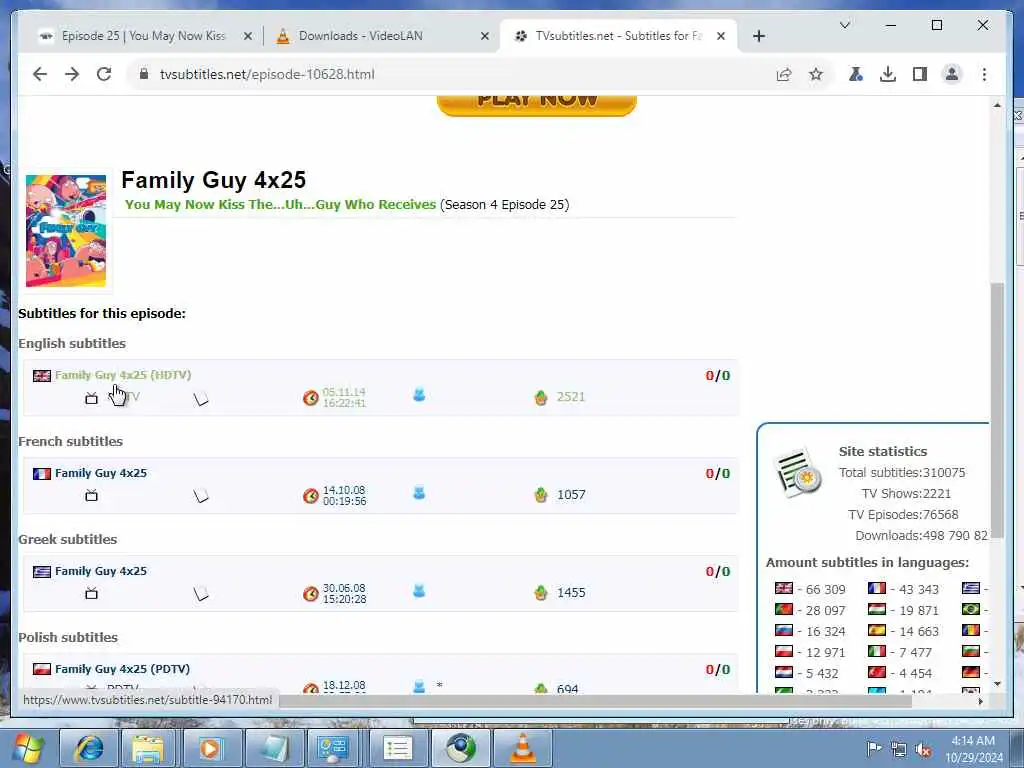Image resolution: width=1024 pixels, height=768 pixels.
Task: Click the page vertical scrollbar thumb
Action: pos(997,410)
